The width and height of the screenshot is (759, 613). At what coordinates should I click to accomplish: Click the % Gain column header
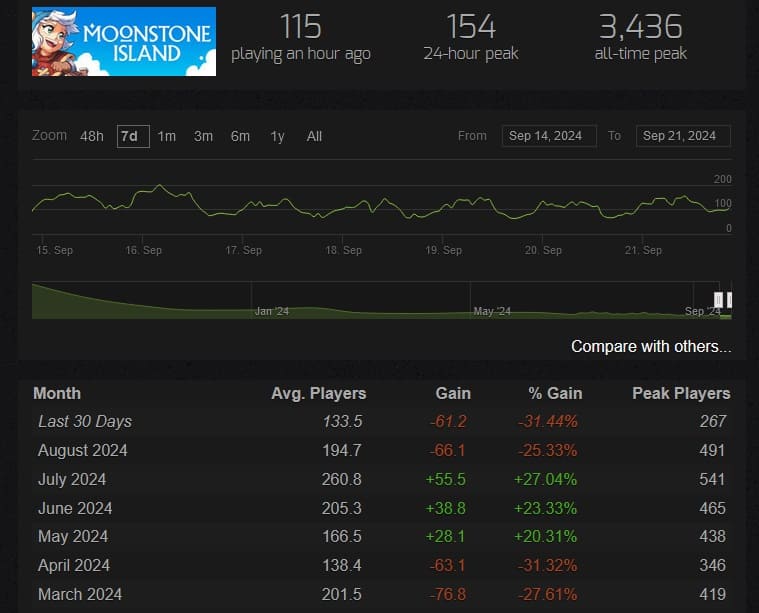[x=554, y=393]
